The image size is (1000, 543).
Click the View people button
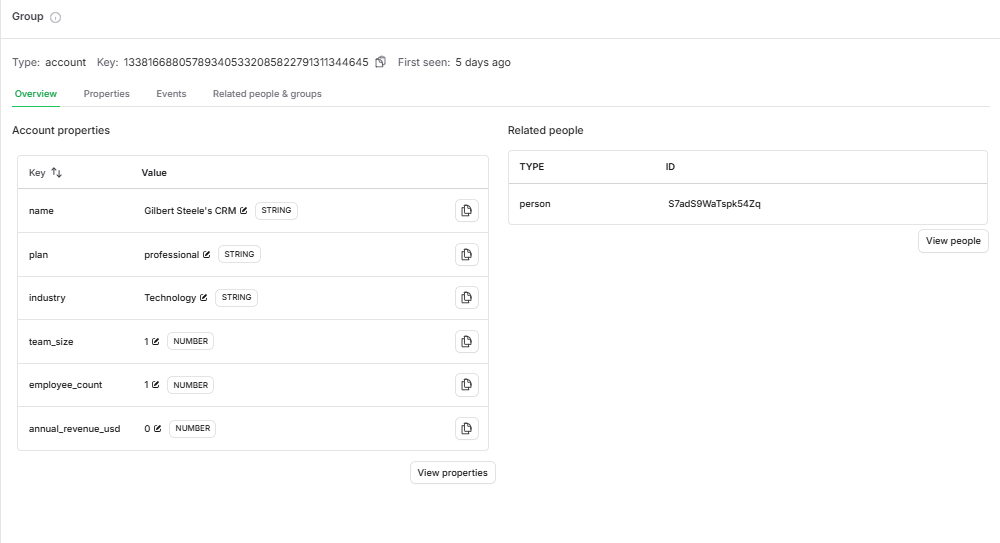[953, 241]
